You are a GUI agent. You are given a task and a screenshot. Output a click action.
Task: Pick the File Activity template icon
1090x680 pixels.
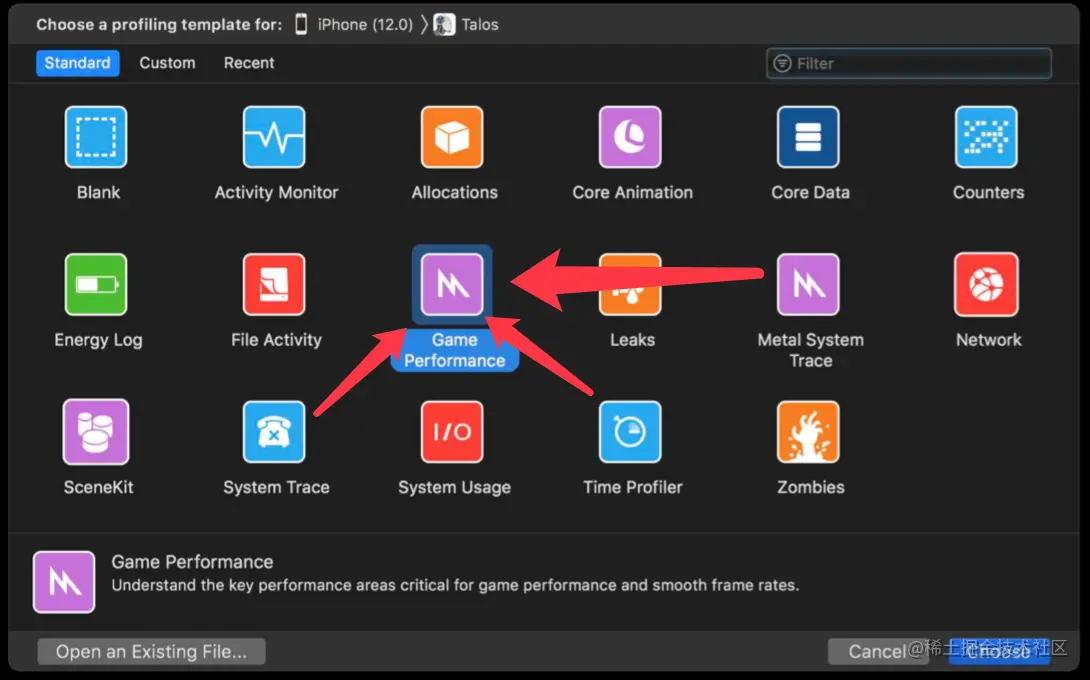[274, 284]
